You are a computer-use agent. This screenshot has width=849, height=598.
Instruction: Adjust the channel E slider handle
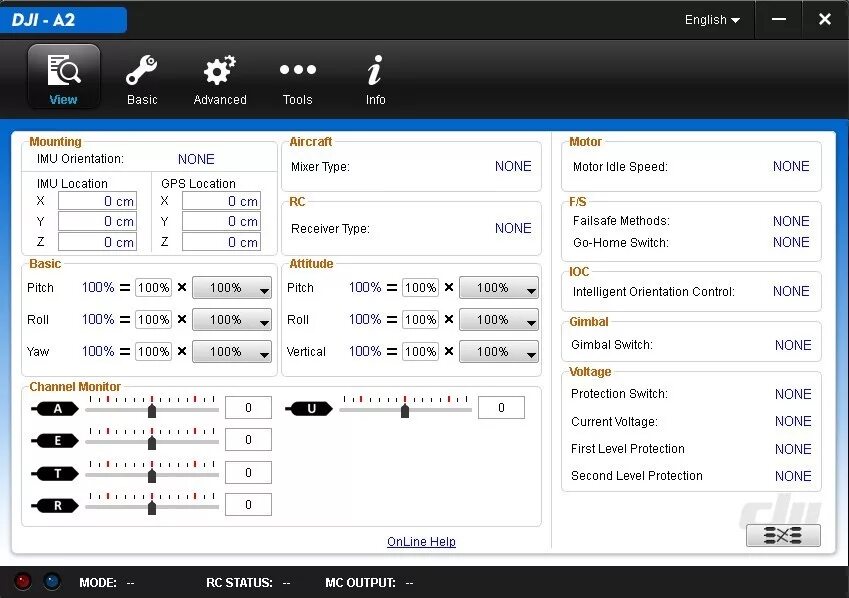pos(152,443)
